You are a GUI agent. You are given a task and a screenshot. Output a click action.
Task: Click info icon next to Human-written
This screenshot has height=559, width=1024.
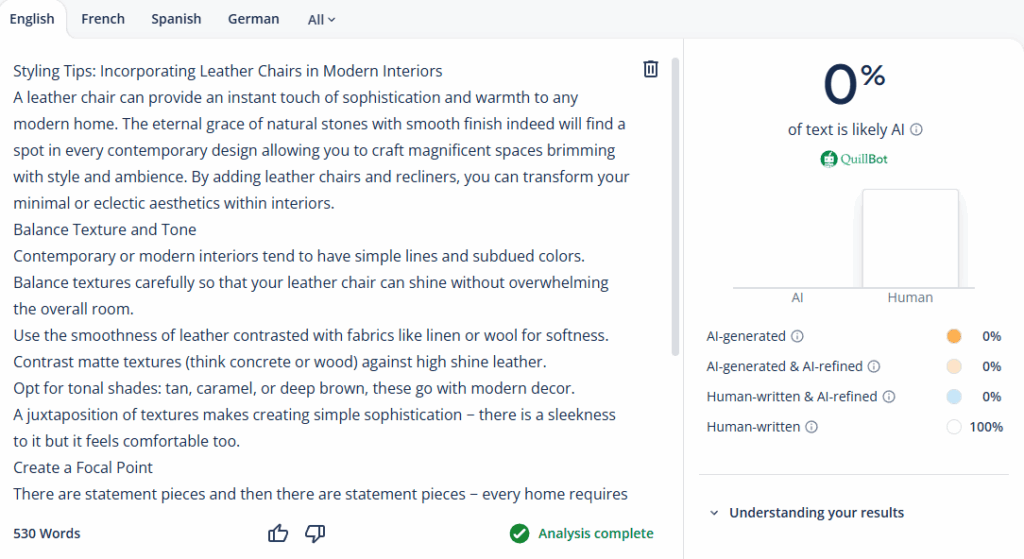[x=811, y=427]
